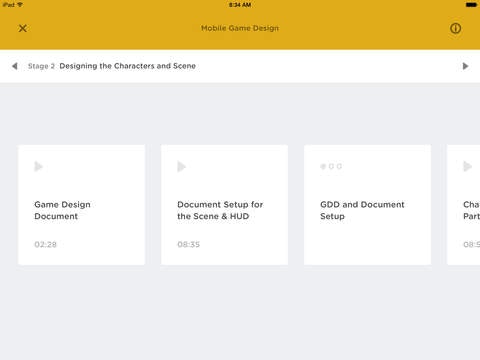Open the Document Setup for the Scene & HUD card
Screen dimensions: 480x360
pos(224,205)
